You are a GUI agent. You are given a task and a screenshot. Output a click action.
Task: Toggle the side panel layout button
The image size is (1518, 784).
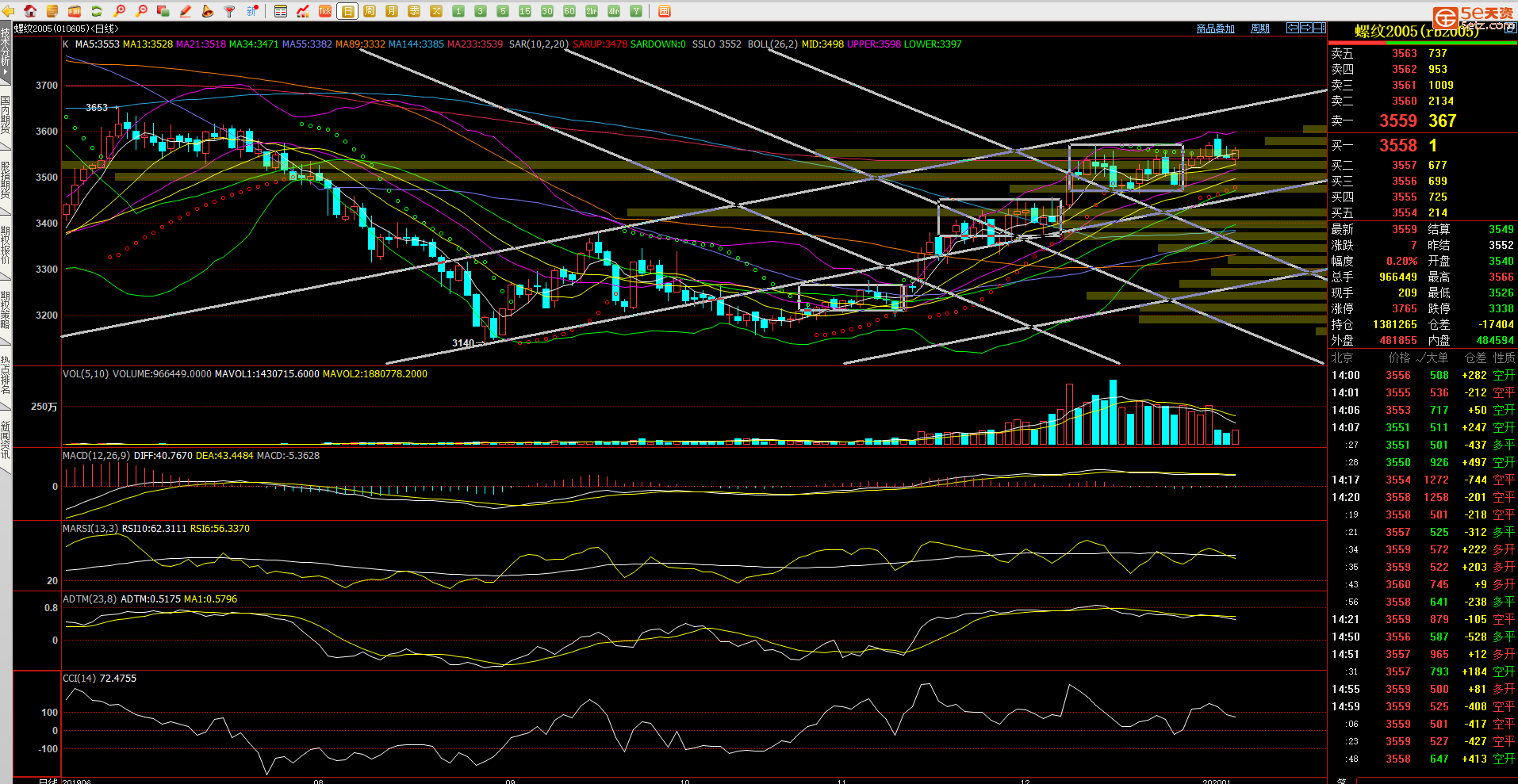pyautogui.click(x=1320, y=28)
